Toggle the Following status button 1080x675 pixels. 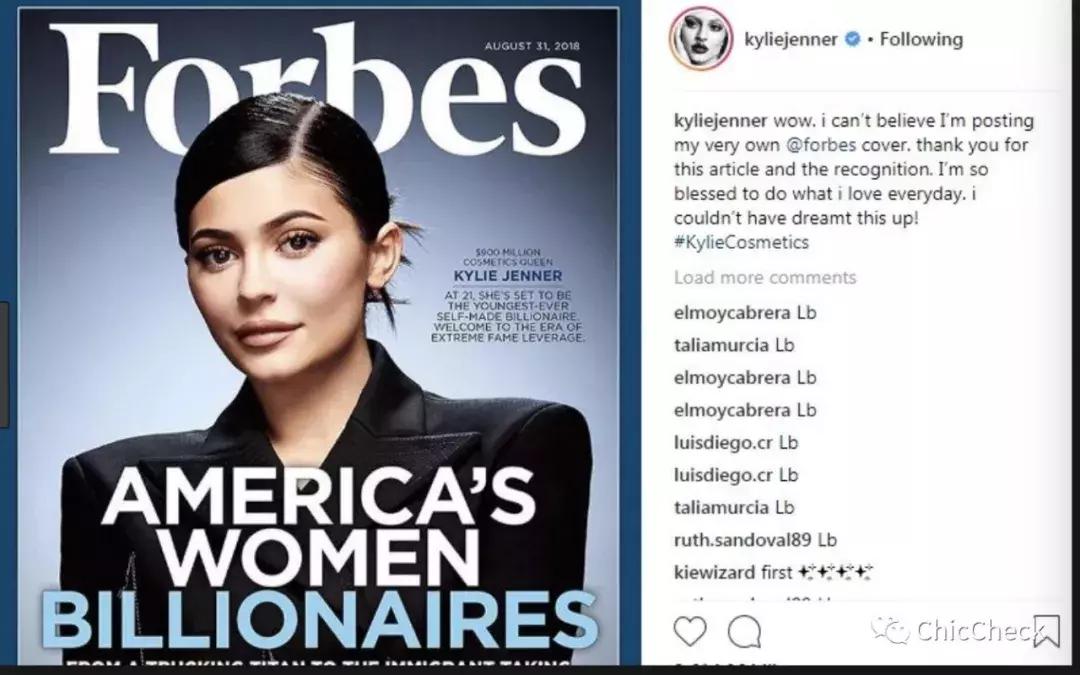921,39
